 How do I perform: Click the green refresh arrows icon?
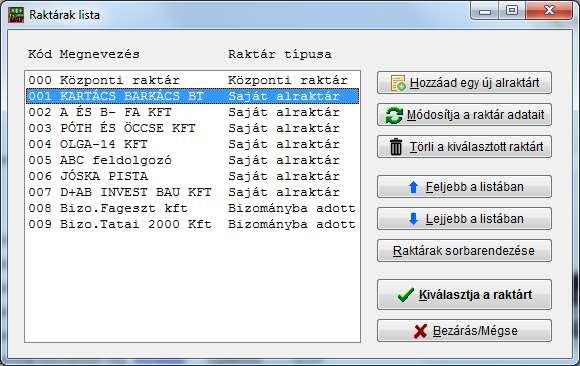click(x=394, y=115)
